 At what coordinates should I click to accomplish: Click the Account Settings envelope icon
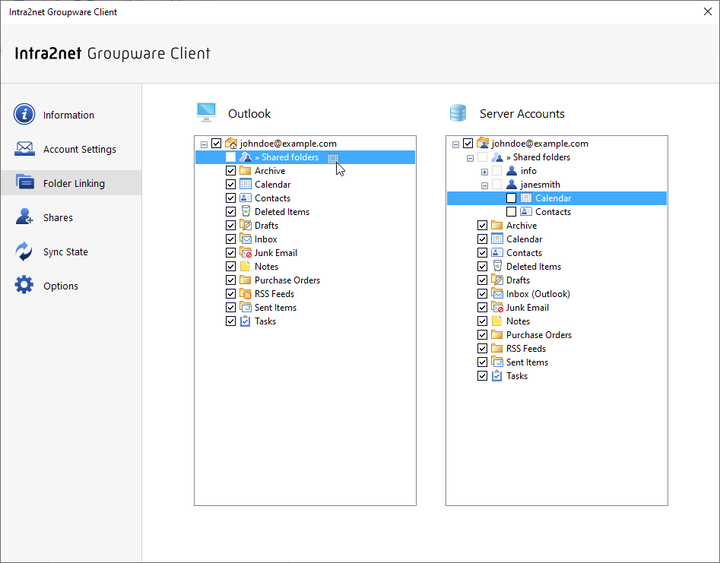24,149
